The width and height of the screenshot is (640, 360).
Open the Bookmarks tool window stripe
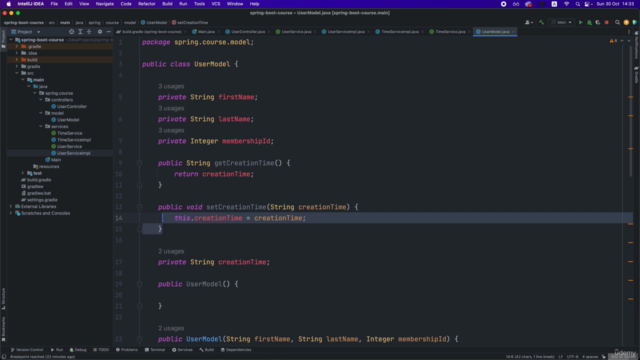click(x=3, y=329)
